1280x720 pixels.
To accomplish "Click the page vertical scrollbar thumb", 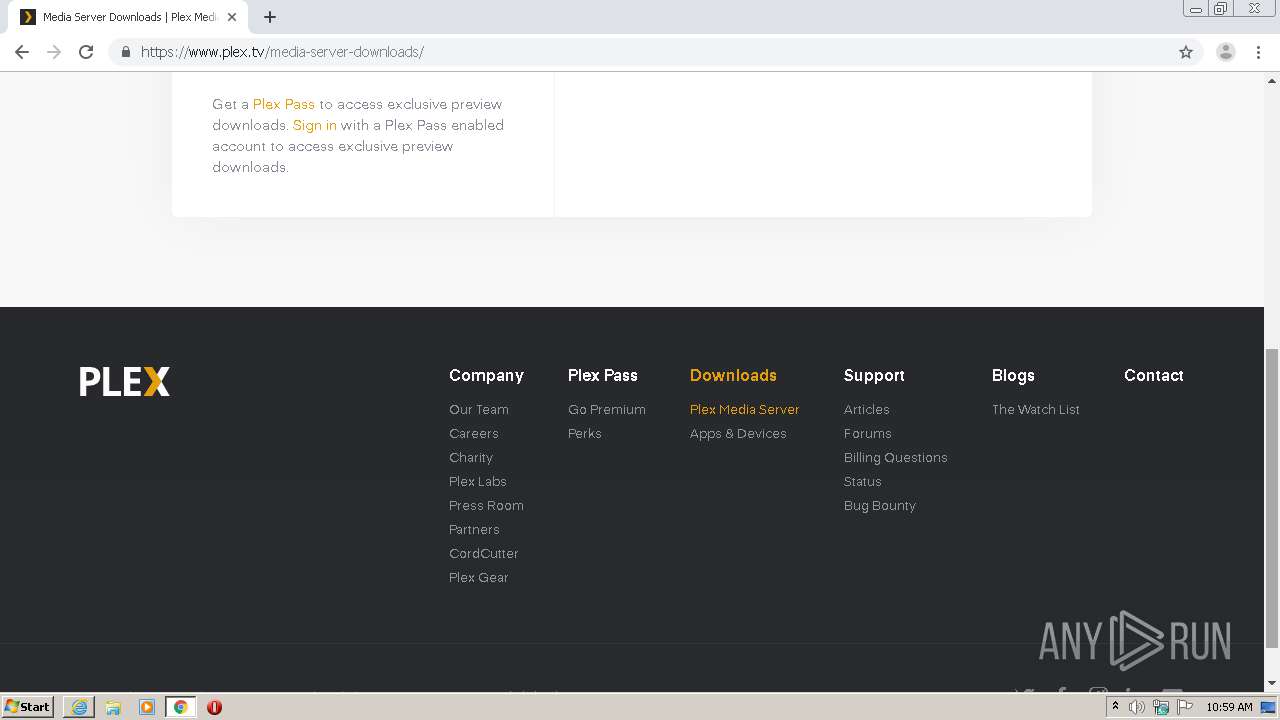I will coord(1272,498).
